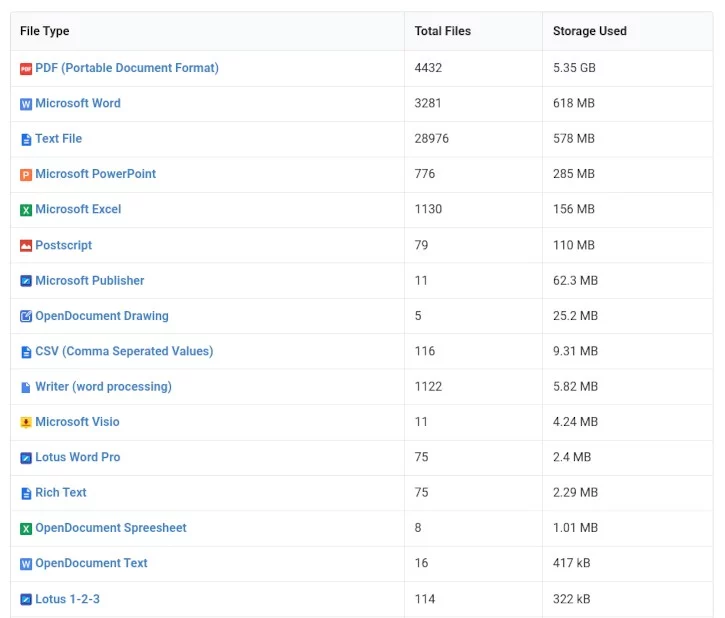
Task: Open the OpenDocument Text link
Action: click(91, 563)
